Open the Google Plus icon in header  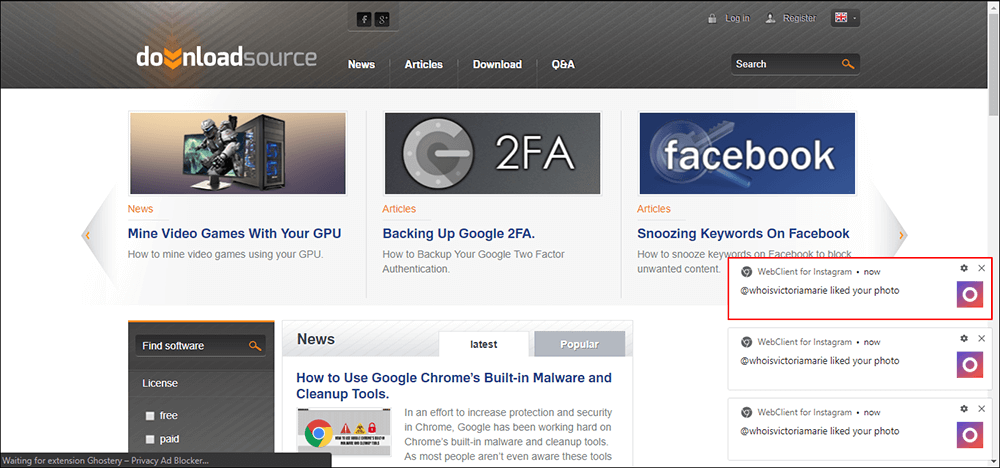tap(382, 20)
